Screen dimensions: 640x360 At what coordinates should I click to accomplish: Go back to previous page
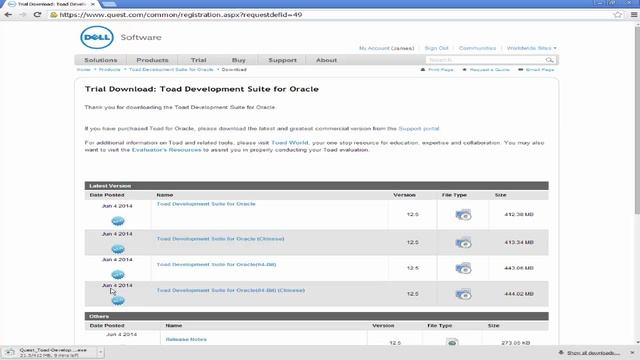(8, 15)
